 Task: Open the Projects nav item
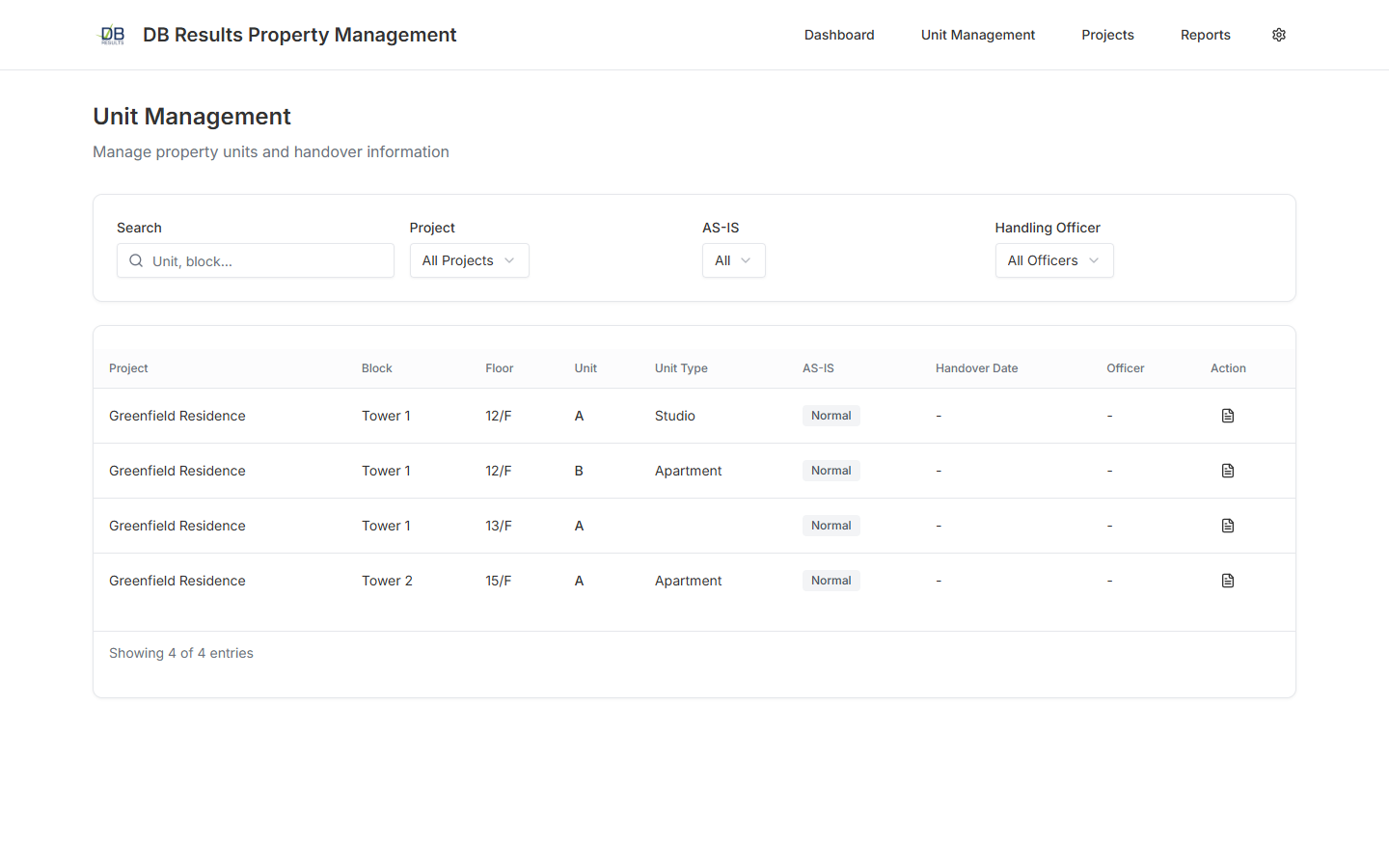tap(1107, 35)
